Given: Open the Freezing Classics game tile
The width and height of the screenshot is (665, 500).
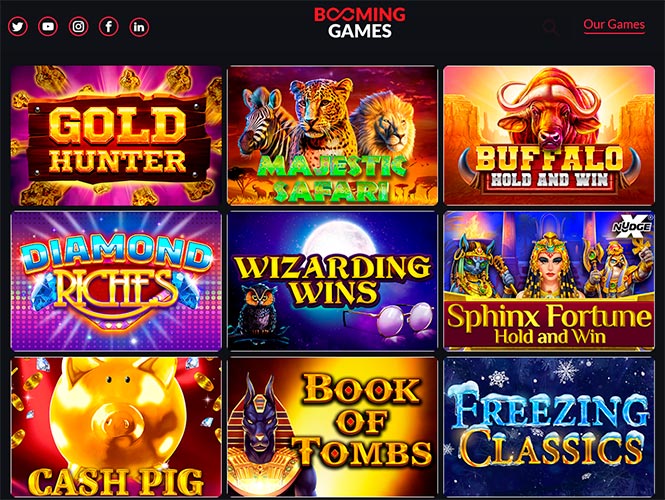Looking at the screenshot, I should pyautogui.click(x=549, y=427).
